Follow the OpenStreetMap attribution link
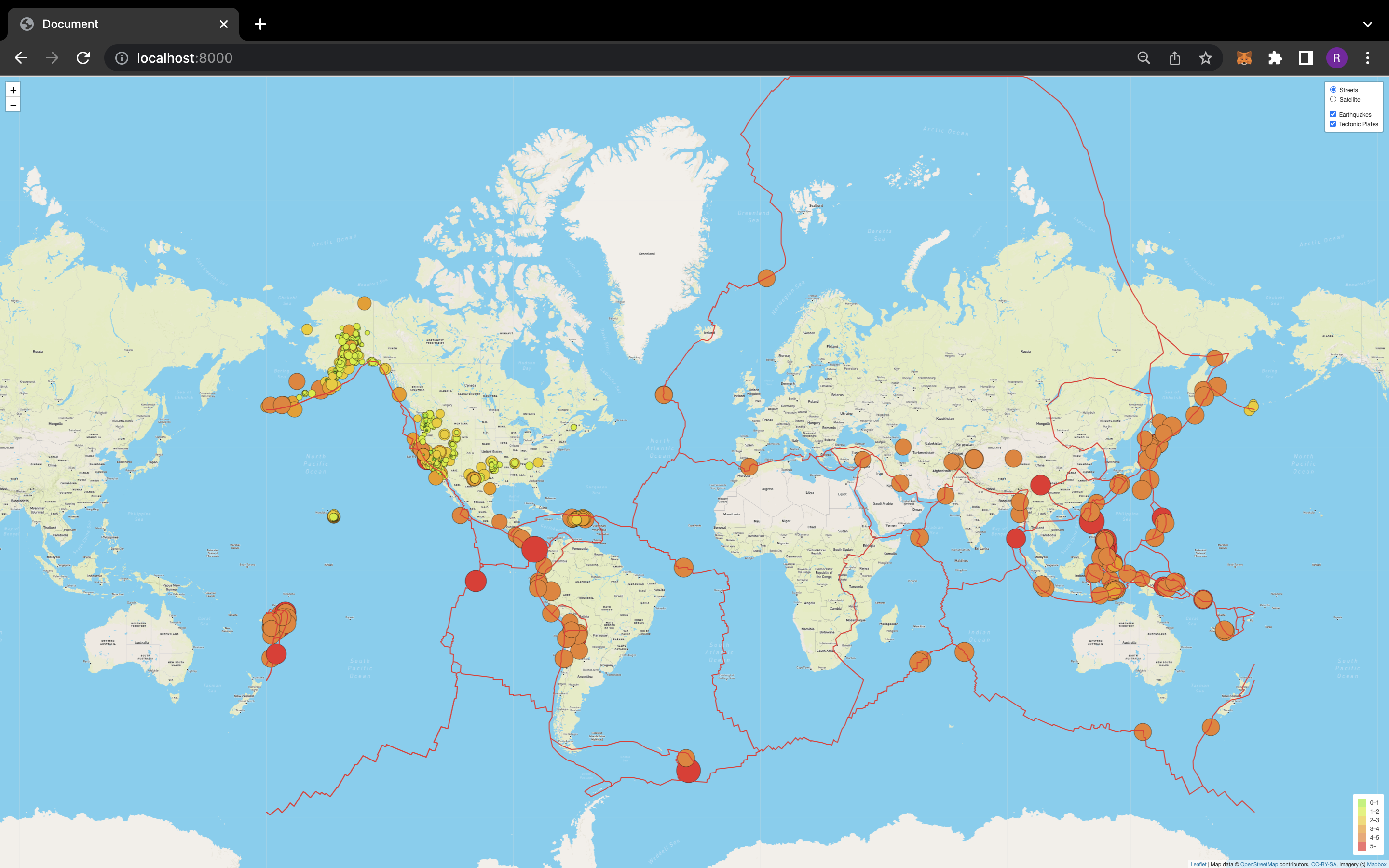 pos(1258,864)
